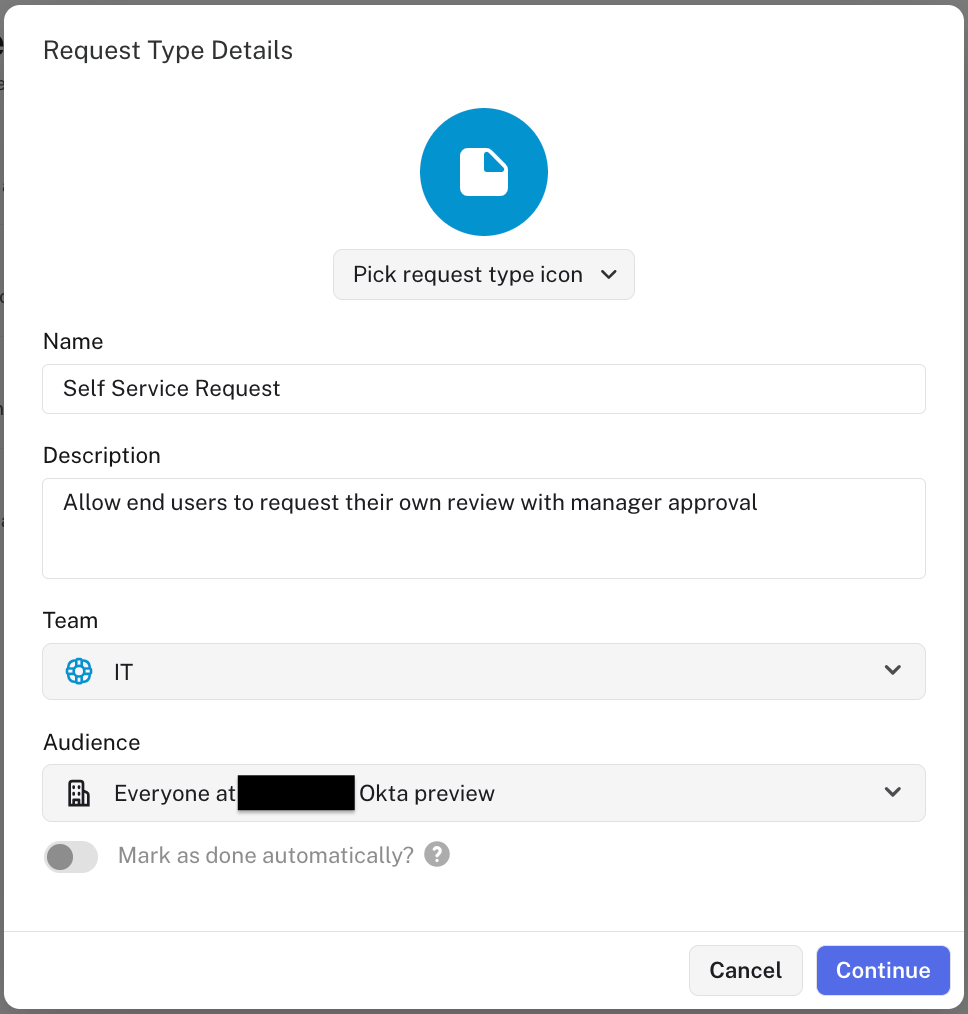The width and height of the screenshot is (968, 1014).
Task: Click the Request Type Details header
Action: (x=167, y=50)
